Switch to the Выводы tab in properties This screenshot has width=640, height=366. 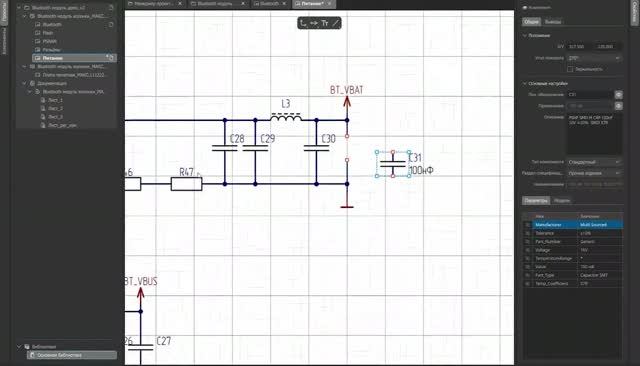(553, 22)
